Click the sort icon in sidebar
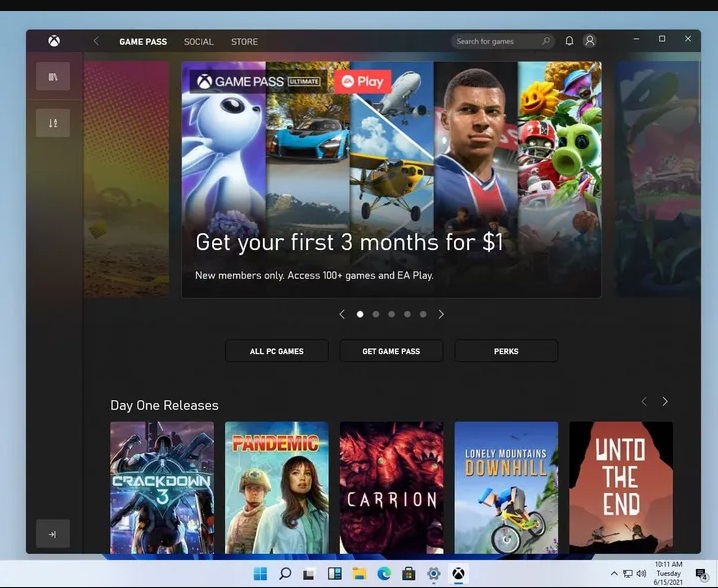The image size is (718, 588). coord(53,123)
